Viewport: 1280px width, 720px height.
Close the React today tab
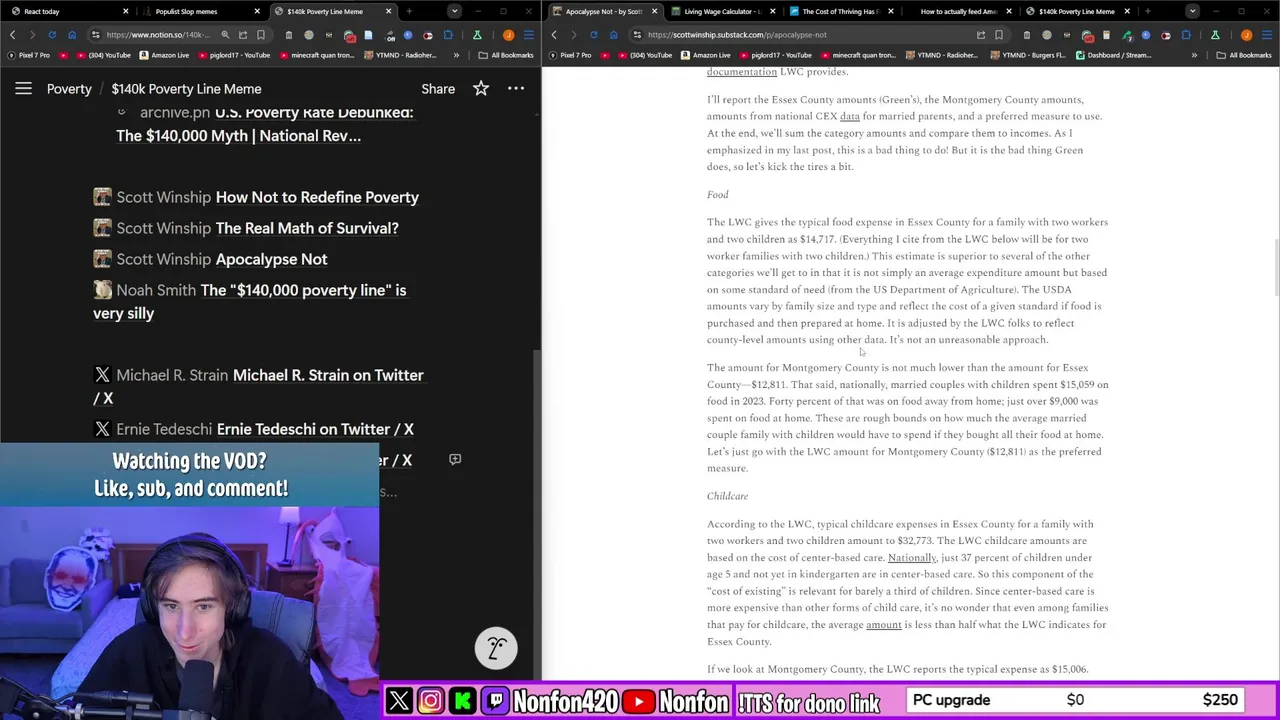(x=125, y=11)
